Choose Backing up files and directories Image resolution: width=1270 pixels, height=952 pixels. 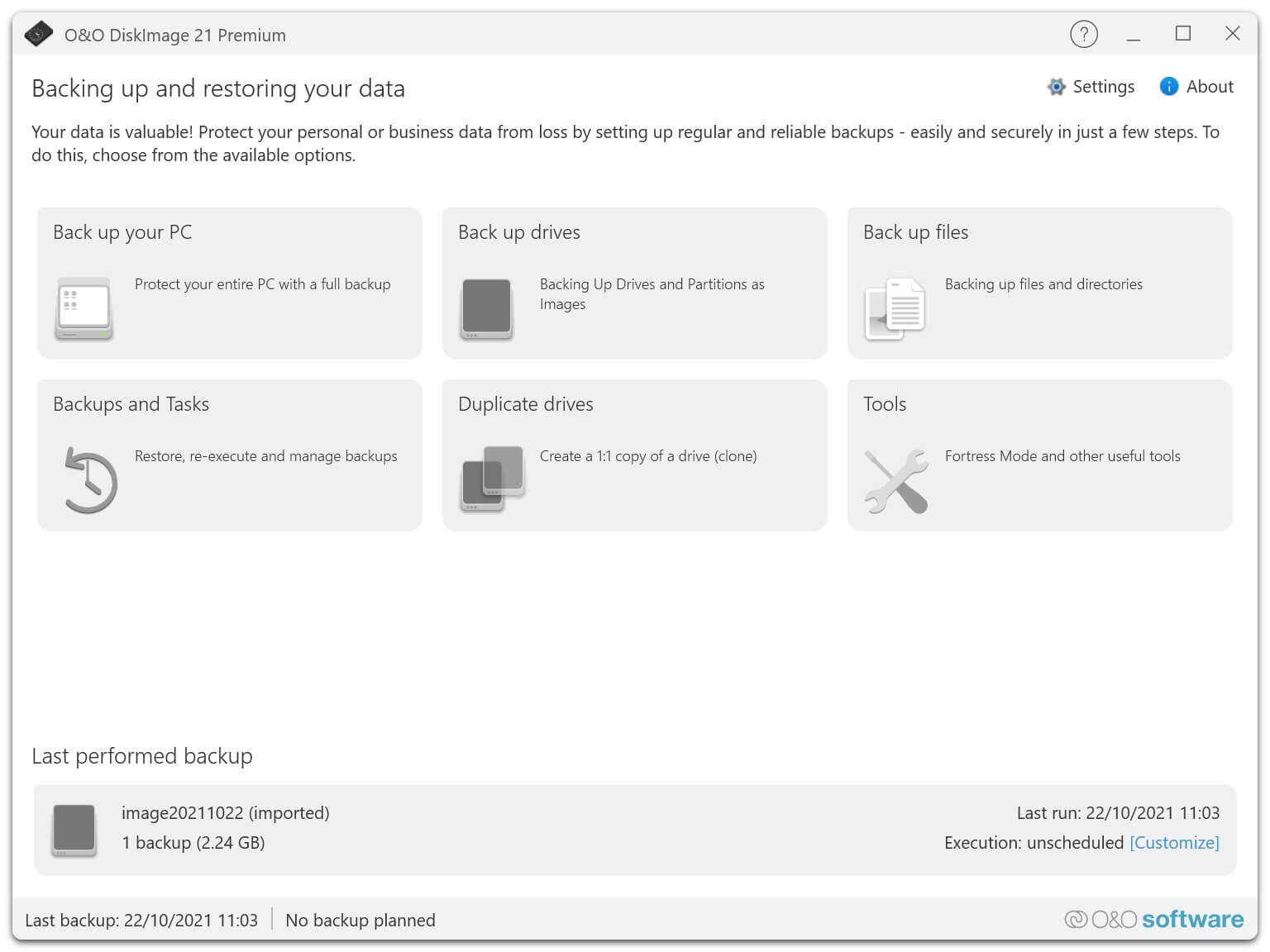[1043, 284]
